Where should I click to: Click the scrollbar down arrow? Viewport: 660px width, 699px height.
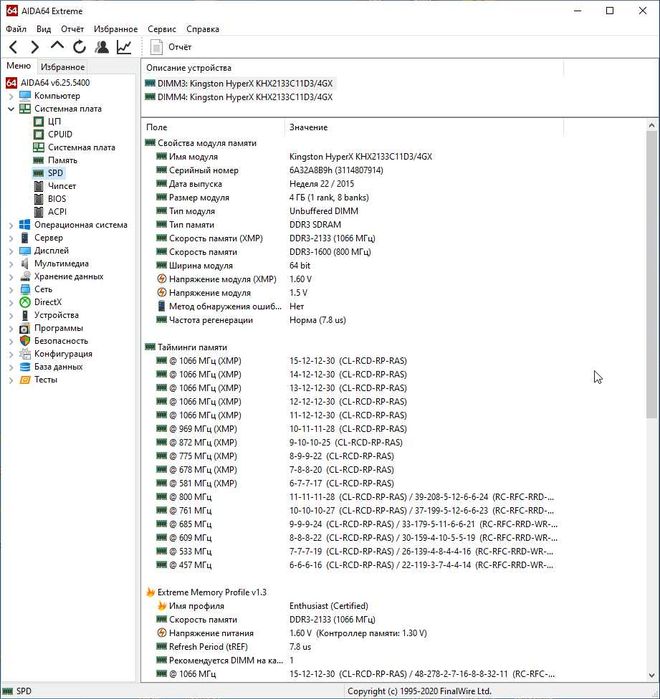tap(651, 675)
